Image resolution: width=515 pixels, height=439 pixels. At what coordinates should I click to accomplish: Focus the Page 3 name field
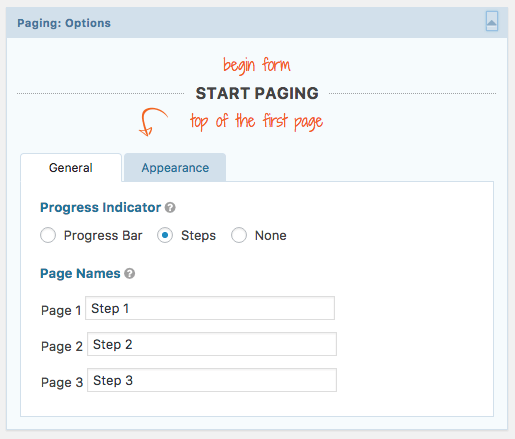212,380
